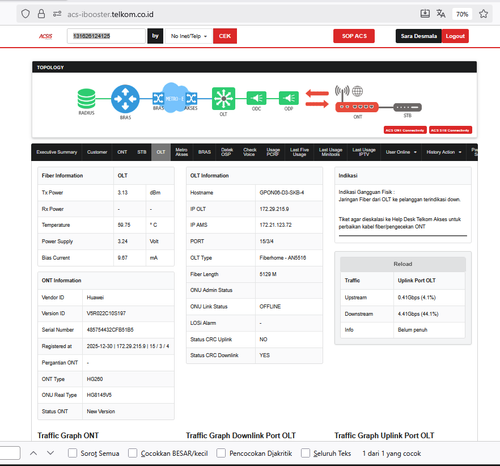Viewport: 500px width, 466px height.
Task: Click the ACSIS logo
Action: click(46, 36)
